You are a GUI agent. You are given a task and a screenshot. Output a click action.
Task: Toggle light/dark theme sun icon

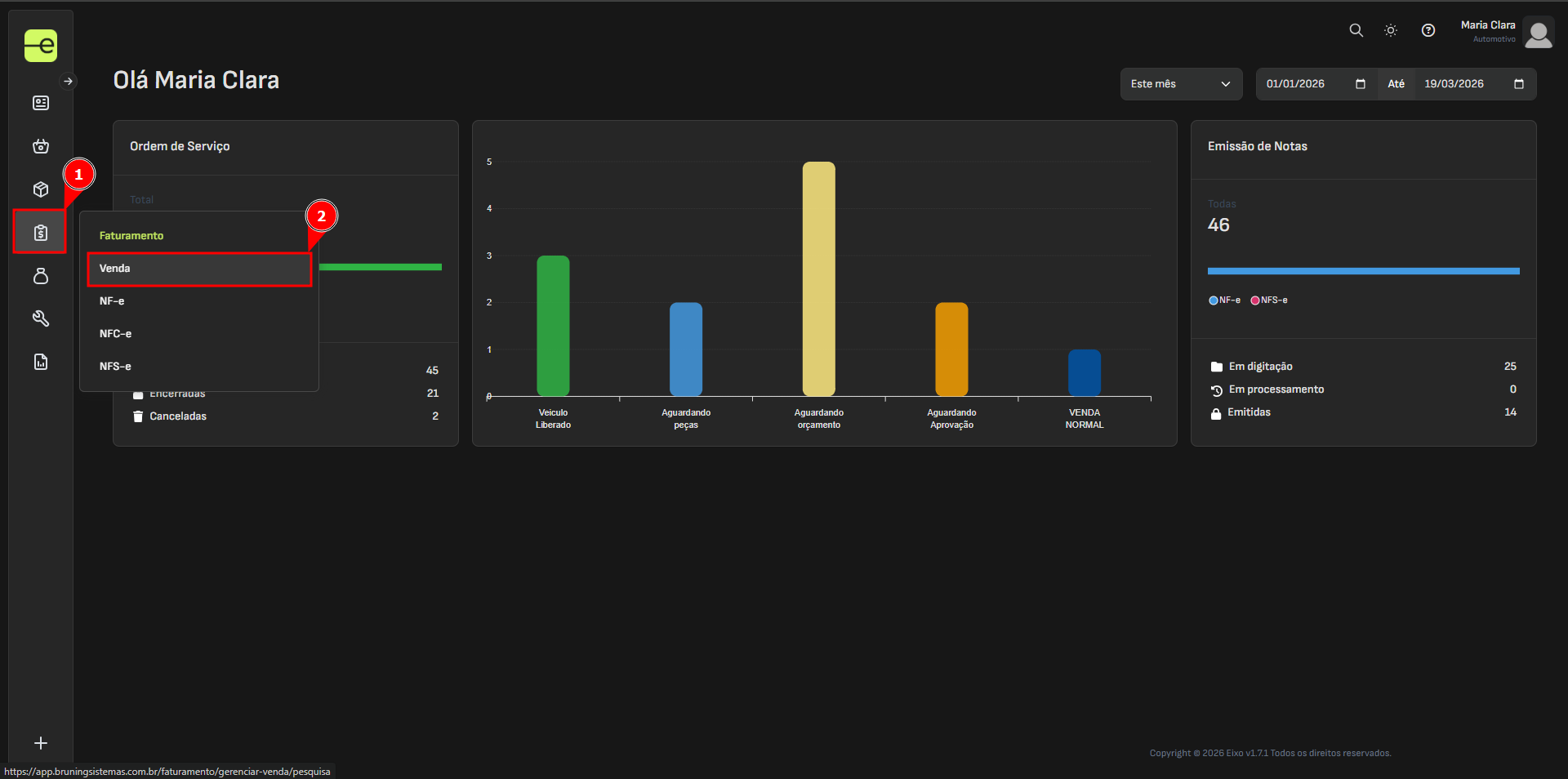1391,30
